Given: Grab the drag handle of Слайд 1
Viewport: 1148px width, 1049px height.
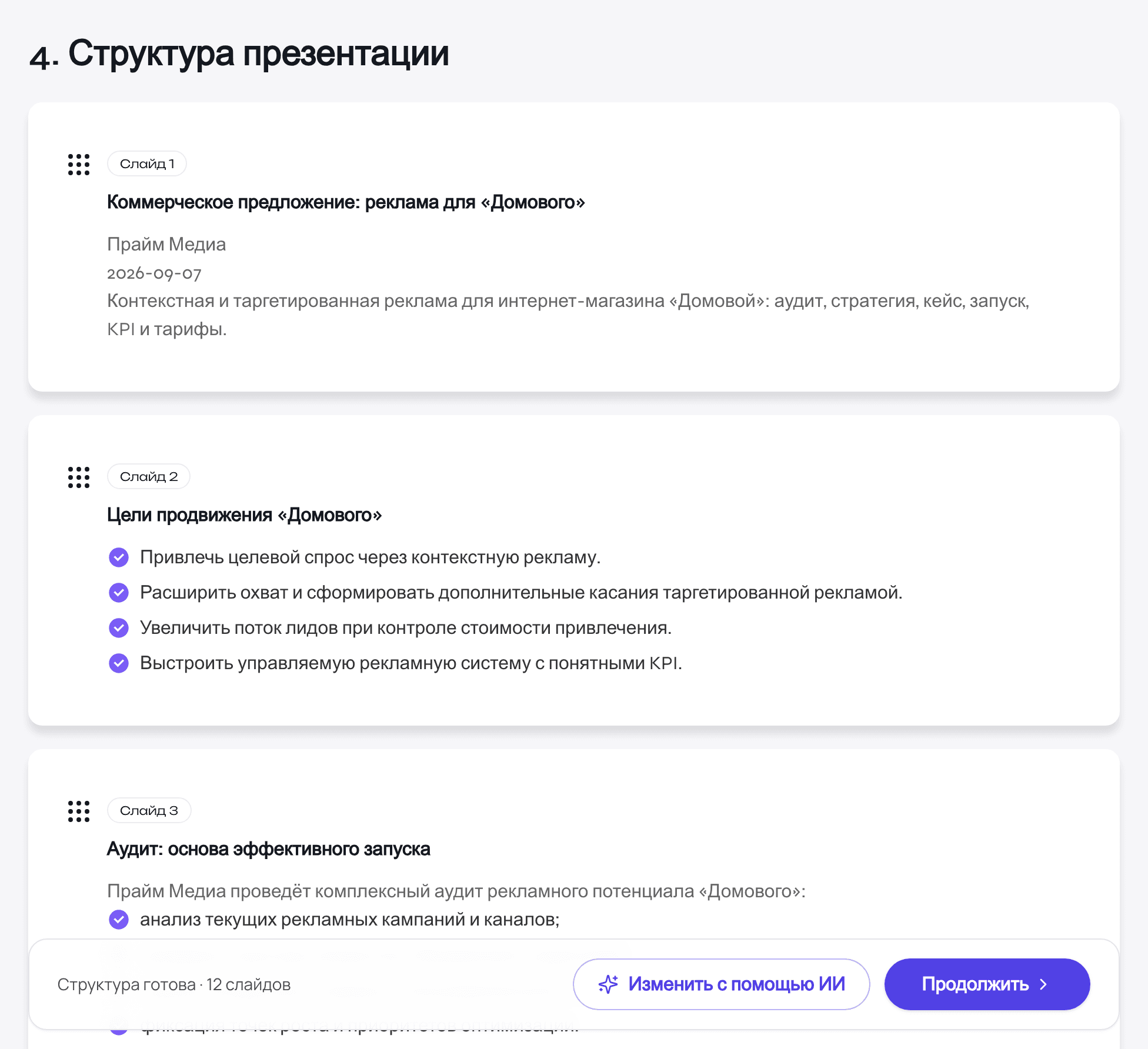Looking at the screenshot, I should click(79, 165).
